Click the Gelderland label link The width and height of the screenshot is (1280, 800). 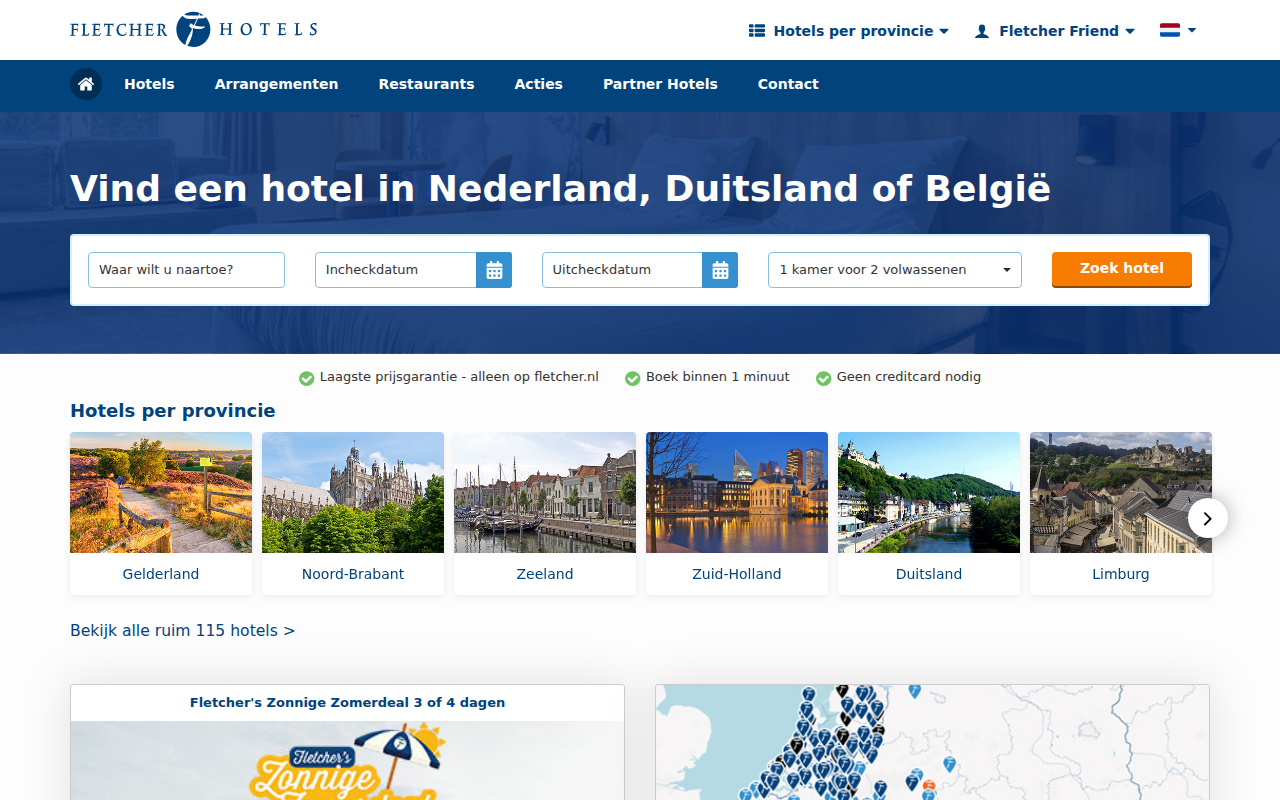click(x=161, y=574)
